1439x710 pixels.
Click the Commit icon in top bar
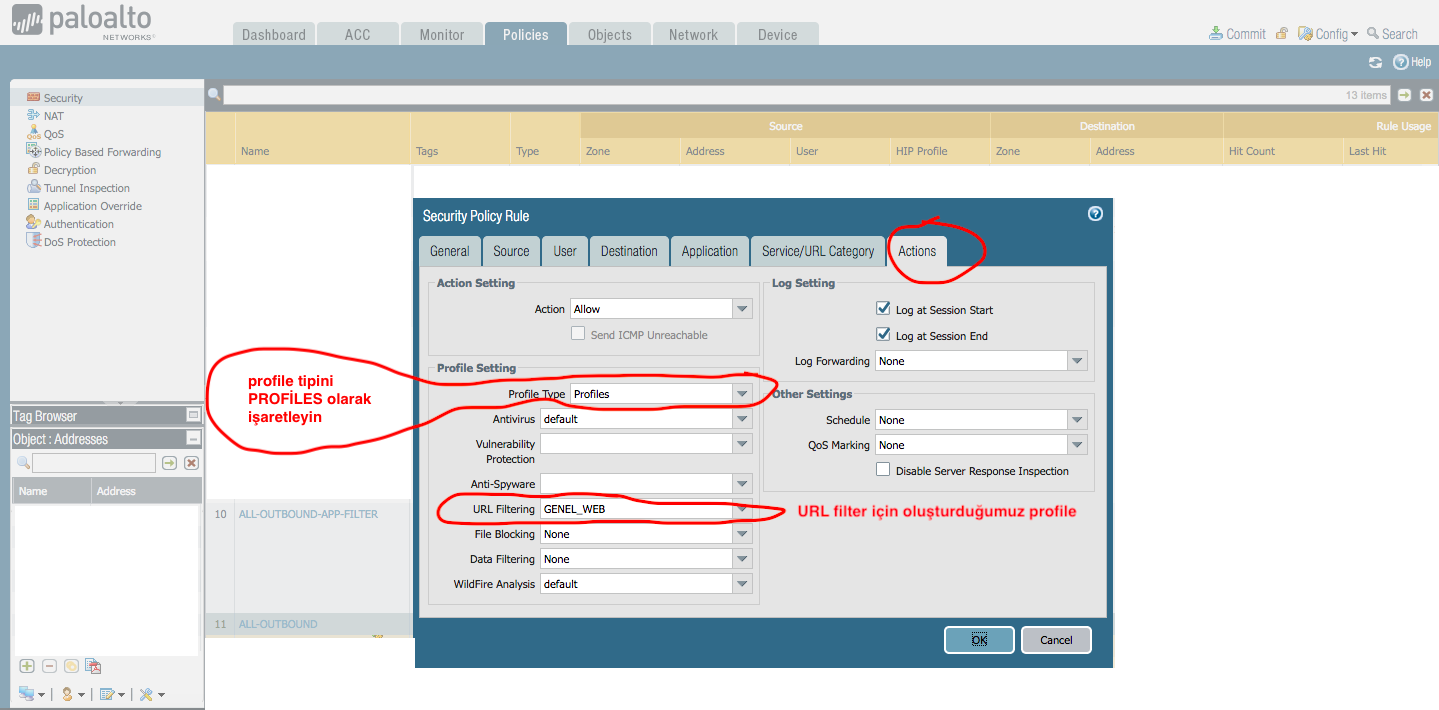[x=1215, y=34]
